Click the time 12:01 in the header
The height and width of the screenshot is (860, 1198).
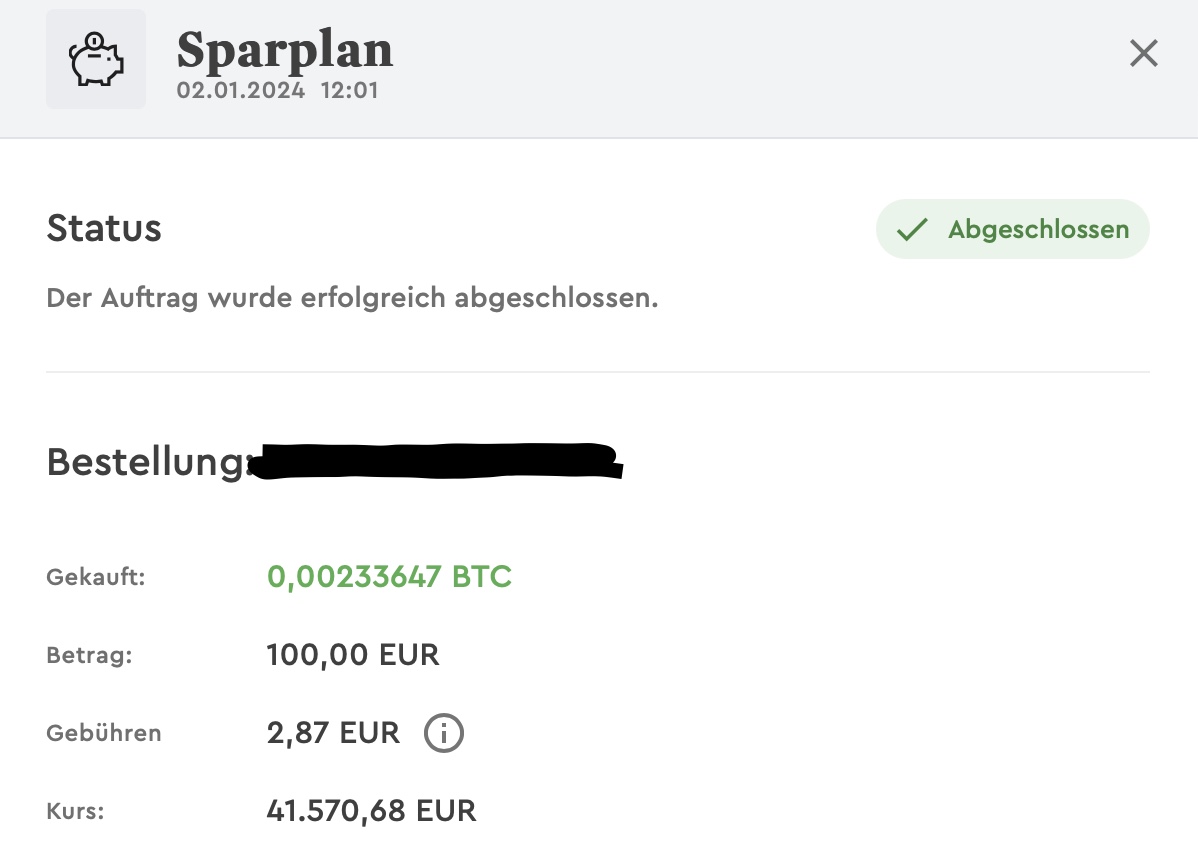[x=349, y=90]
